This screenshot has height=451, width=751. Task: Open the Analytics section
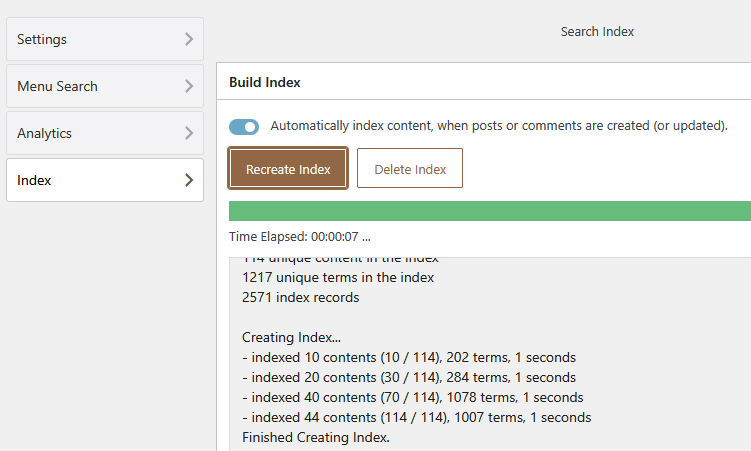[105, 133]
